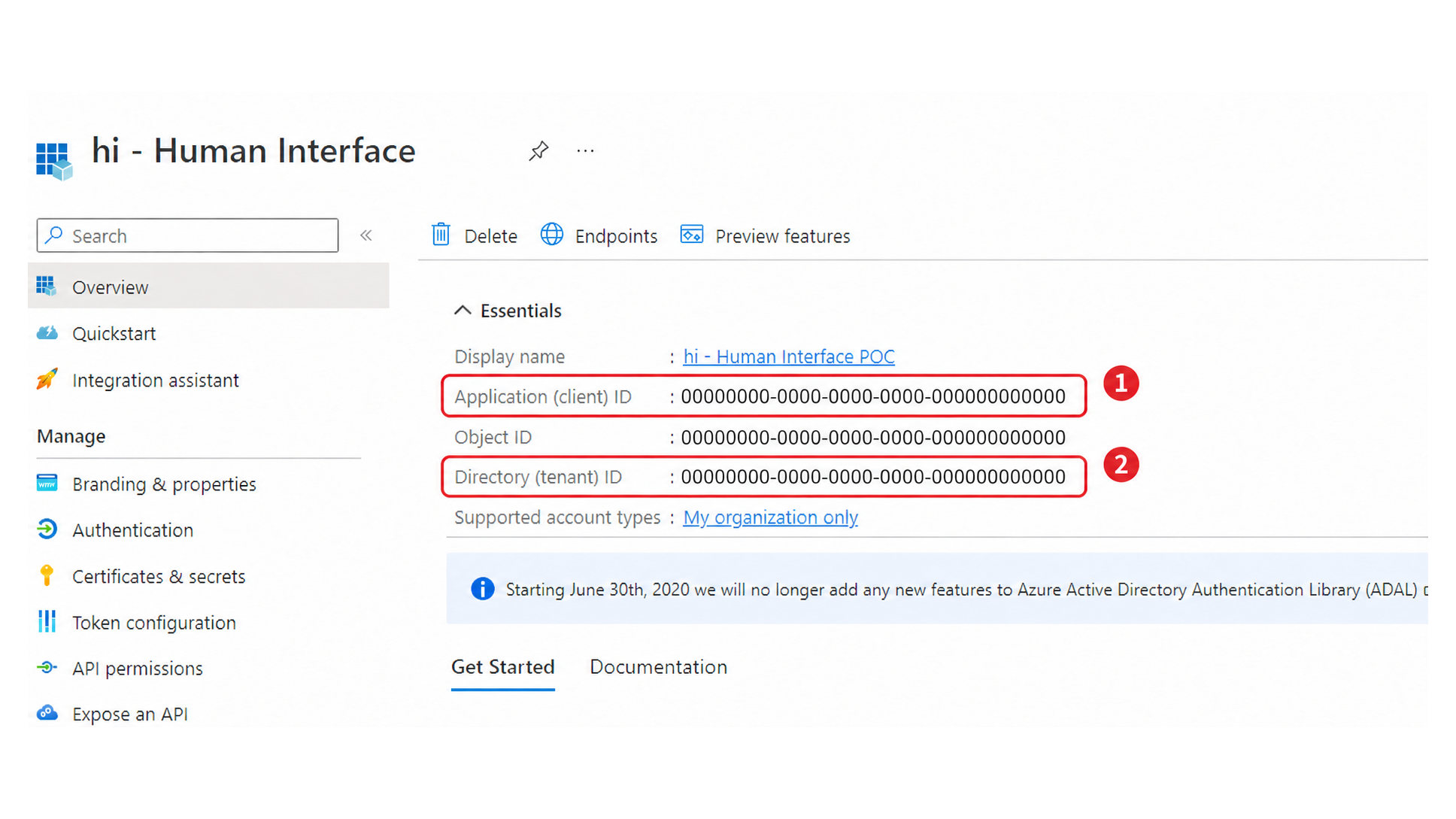Screen dimensions: 1456x819
Task: Open Branding & properties
Action: click(x=164, y=484)
